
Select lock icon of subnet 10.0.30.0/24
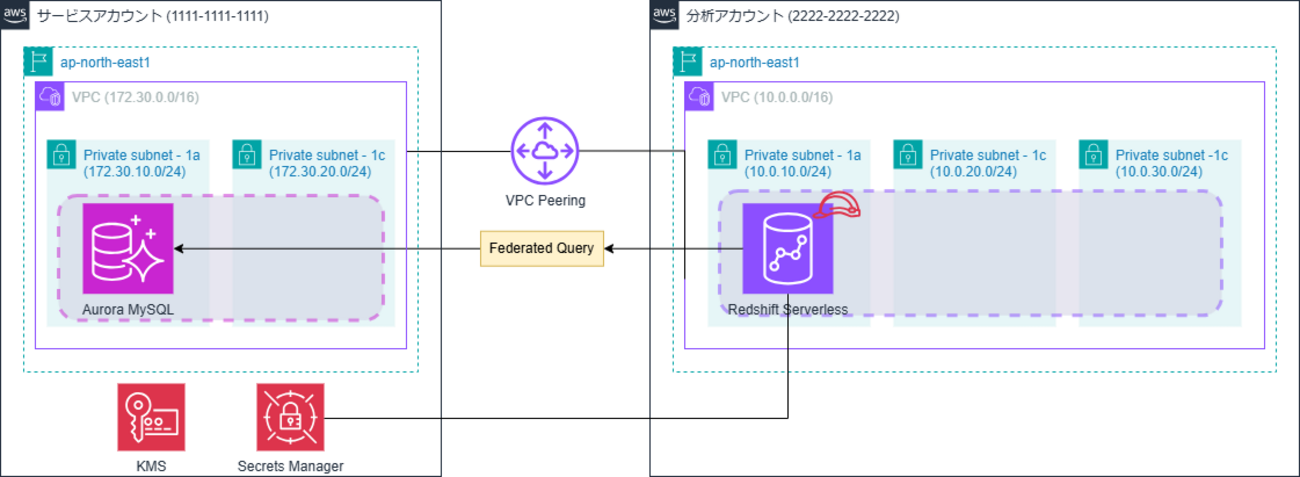tap(1093, 154)
